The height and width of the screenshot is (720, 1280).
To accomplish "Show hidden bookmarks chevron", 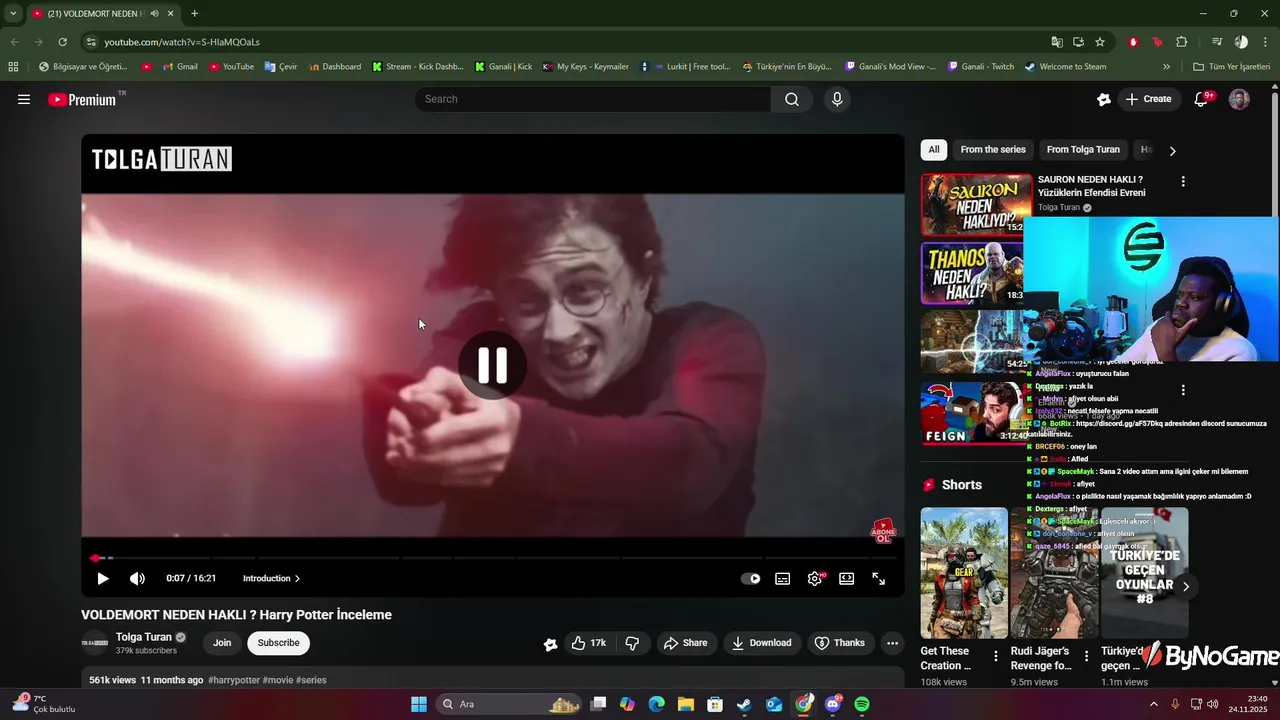I will 1166,67.
